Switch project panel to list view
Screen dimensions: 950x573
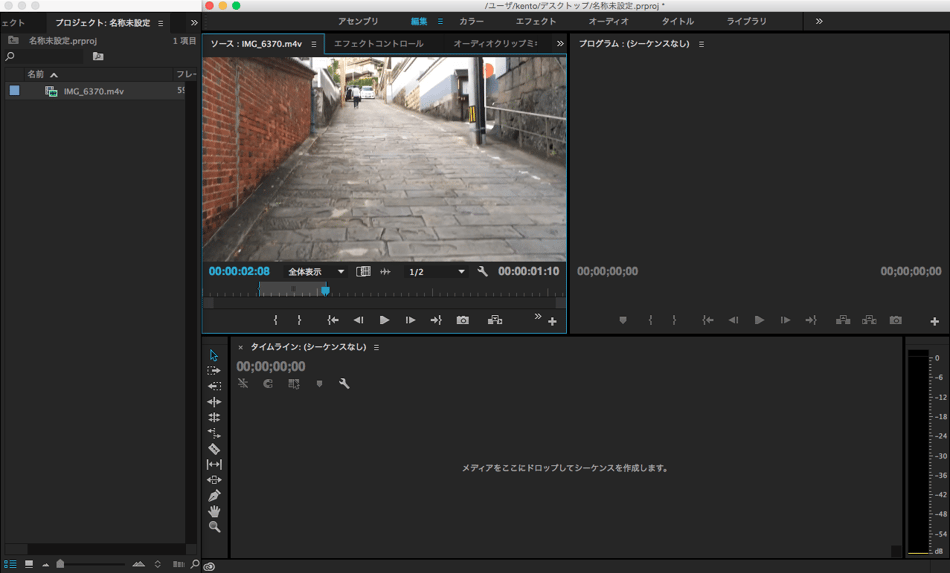[11, 564]
